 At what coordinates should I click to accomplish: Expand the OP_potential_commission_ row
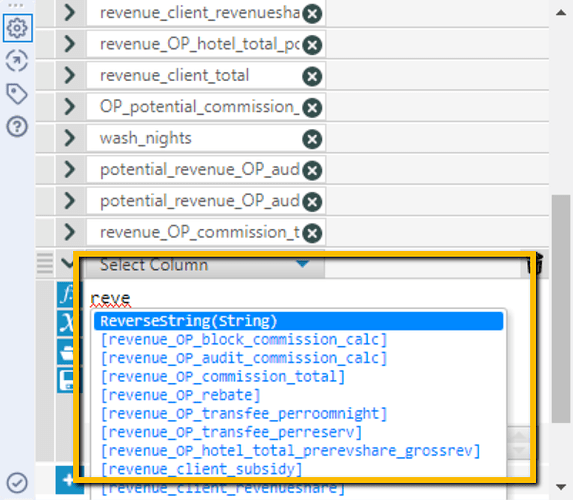point(69,107)
